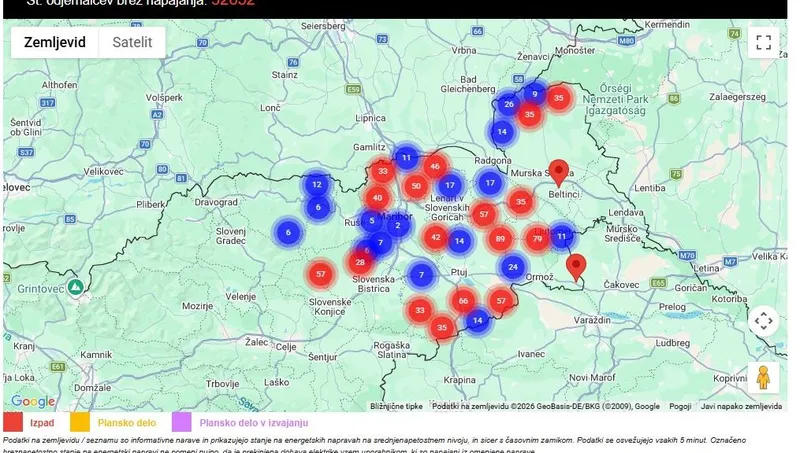Open the blue 26 cluster marker
Image resolution: width=800 pixels, height=453 pixels.
pos(509,104)
